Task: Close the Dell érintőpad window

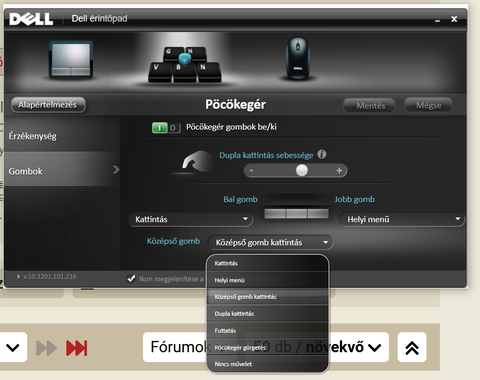Action: pyautogui.click(x=454, y=19)
